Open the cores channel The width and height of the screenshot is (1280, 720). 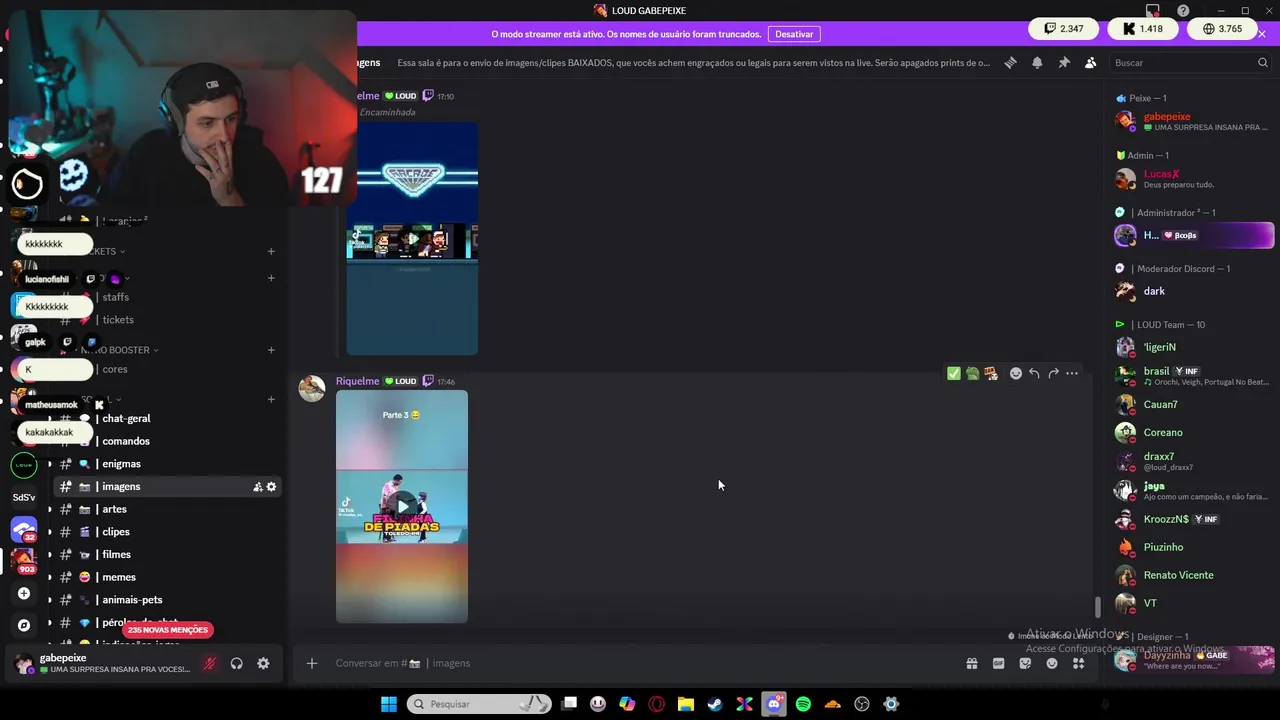[165, 369]
